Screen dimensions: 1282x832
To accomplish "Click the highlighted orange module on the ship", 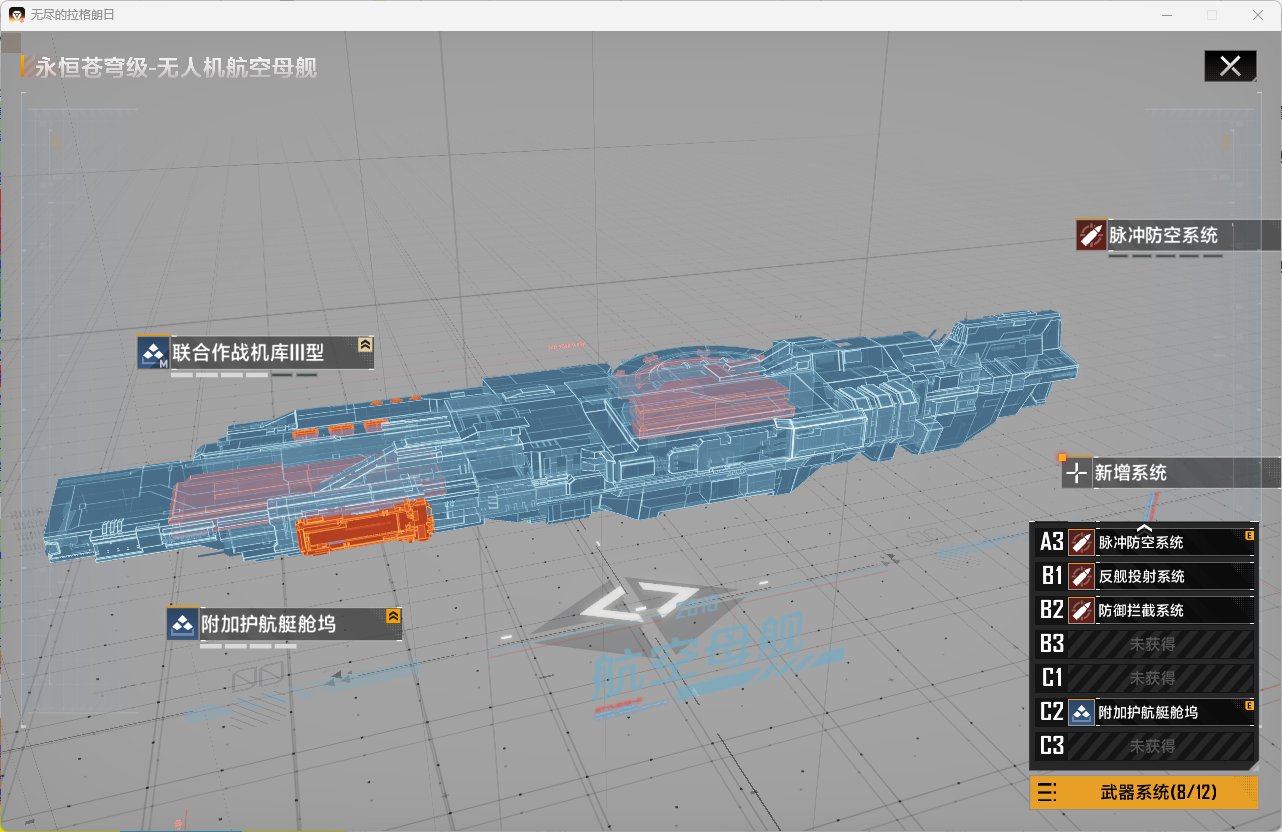I will 362,527.
